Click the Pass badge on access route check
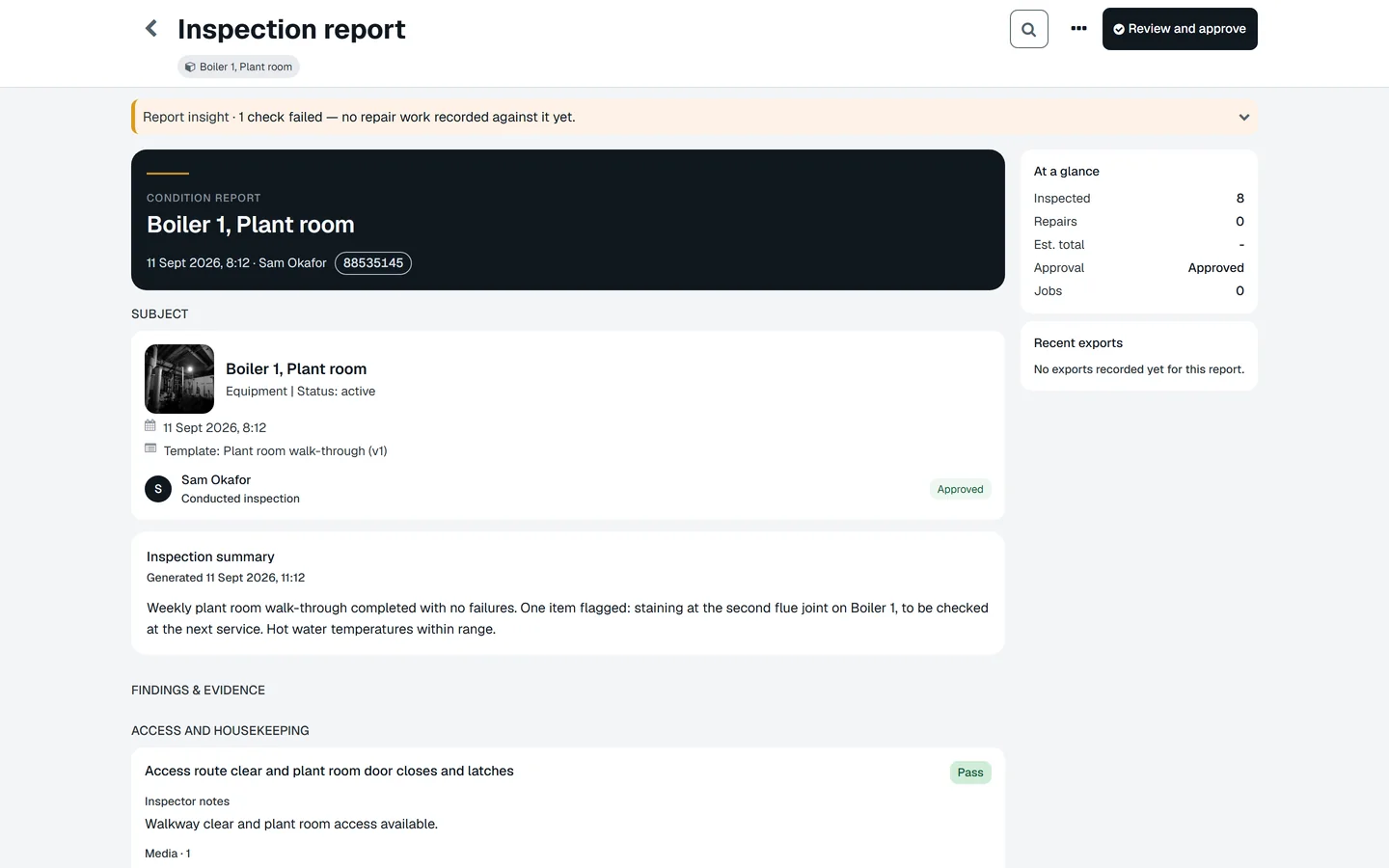The width and height of the screenshot is (1389, 868). (970, 773)
